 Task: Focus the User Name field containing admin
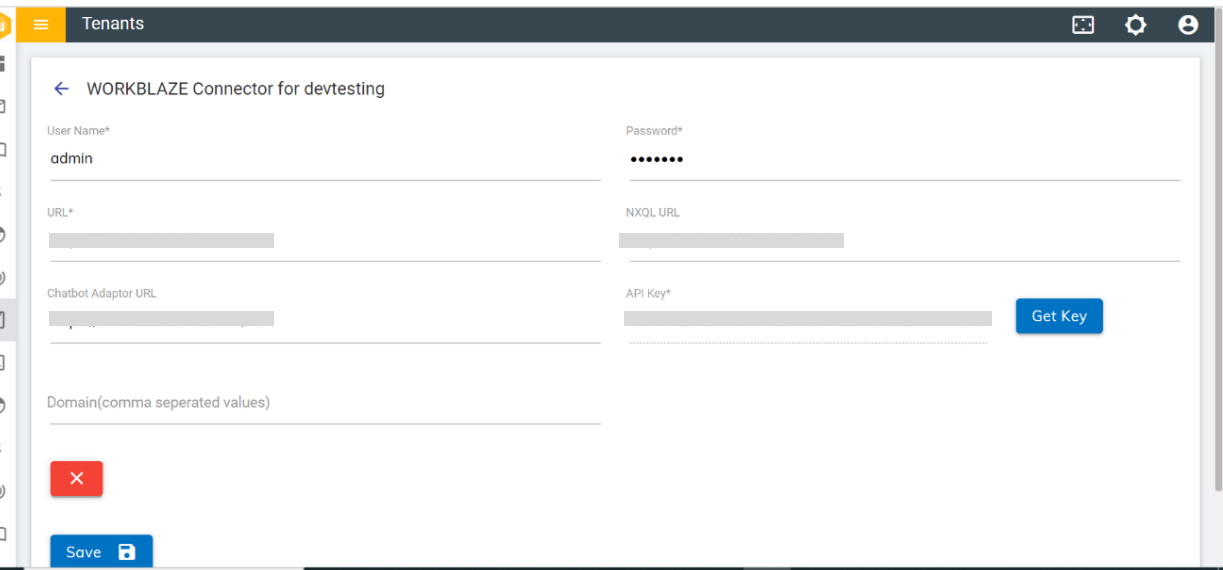tap(325, 159)
